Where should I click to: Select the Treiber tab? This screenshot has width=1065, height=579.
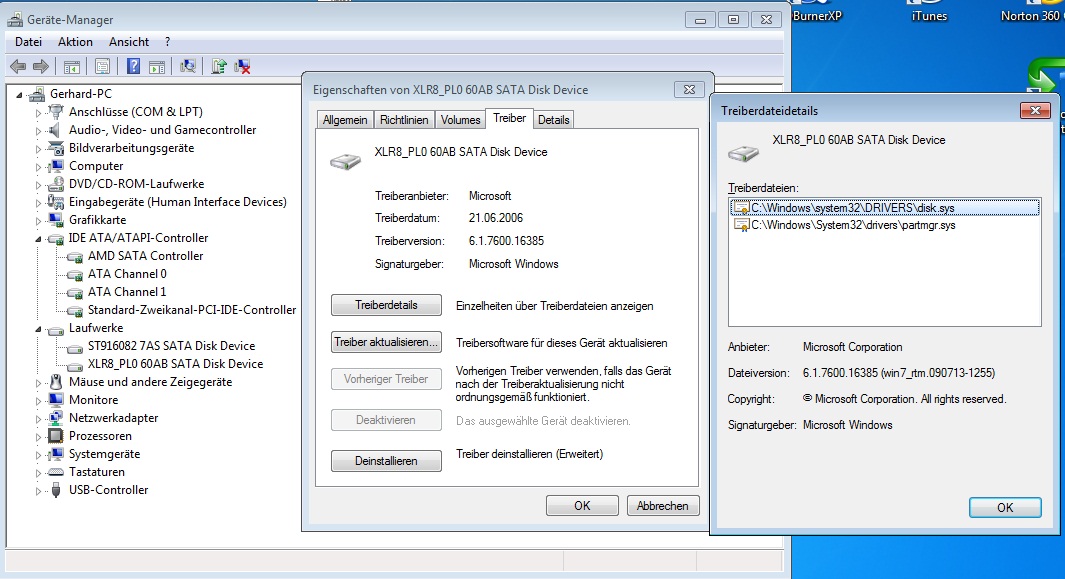(509, 118)
